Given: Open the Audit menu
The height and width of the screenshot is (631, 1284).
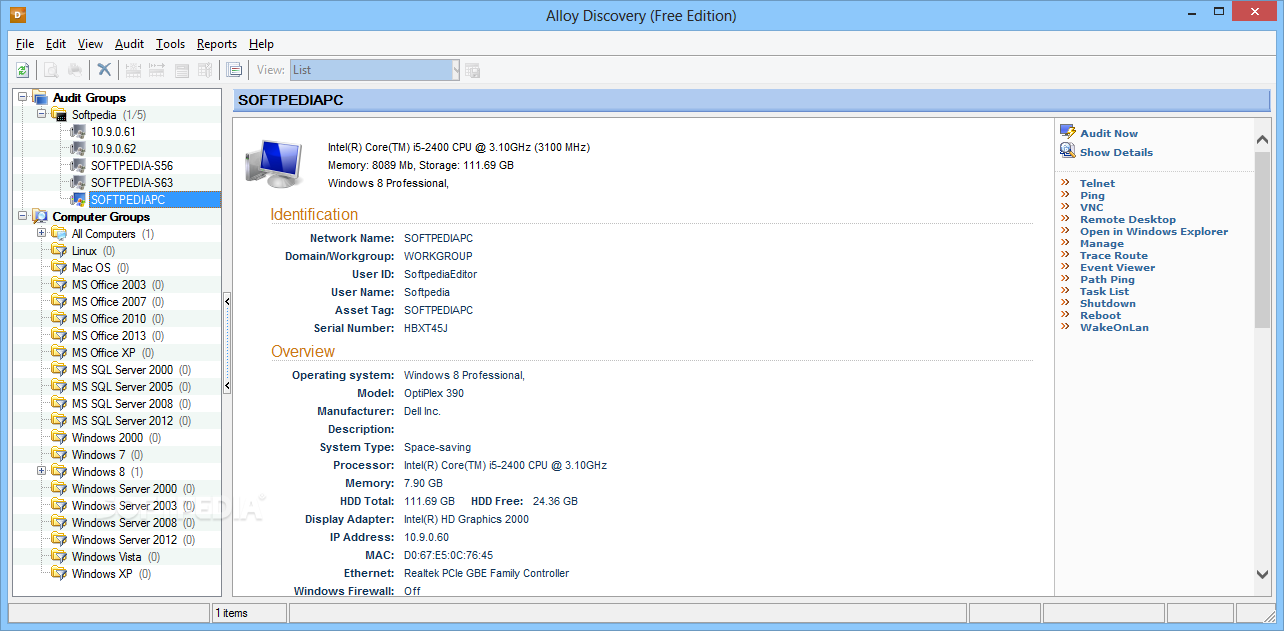Looking at the screenshot, I should coord(129,44).
